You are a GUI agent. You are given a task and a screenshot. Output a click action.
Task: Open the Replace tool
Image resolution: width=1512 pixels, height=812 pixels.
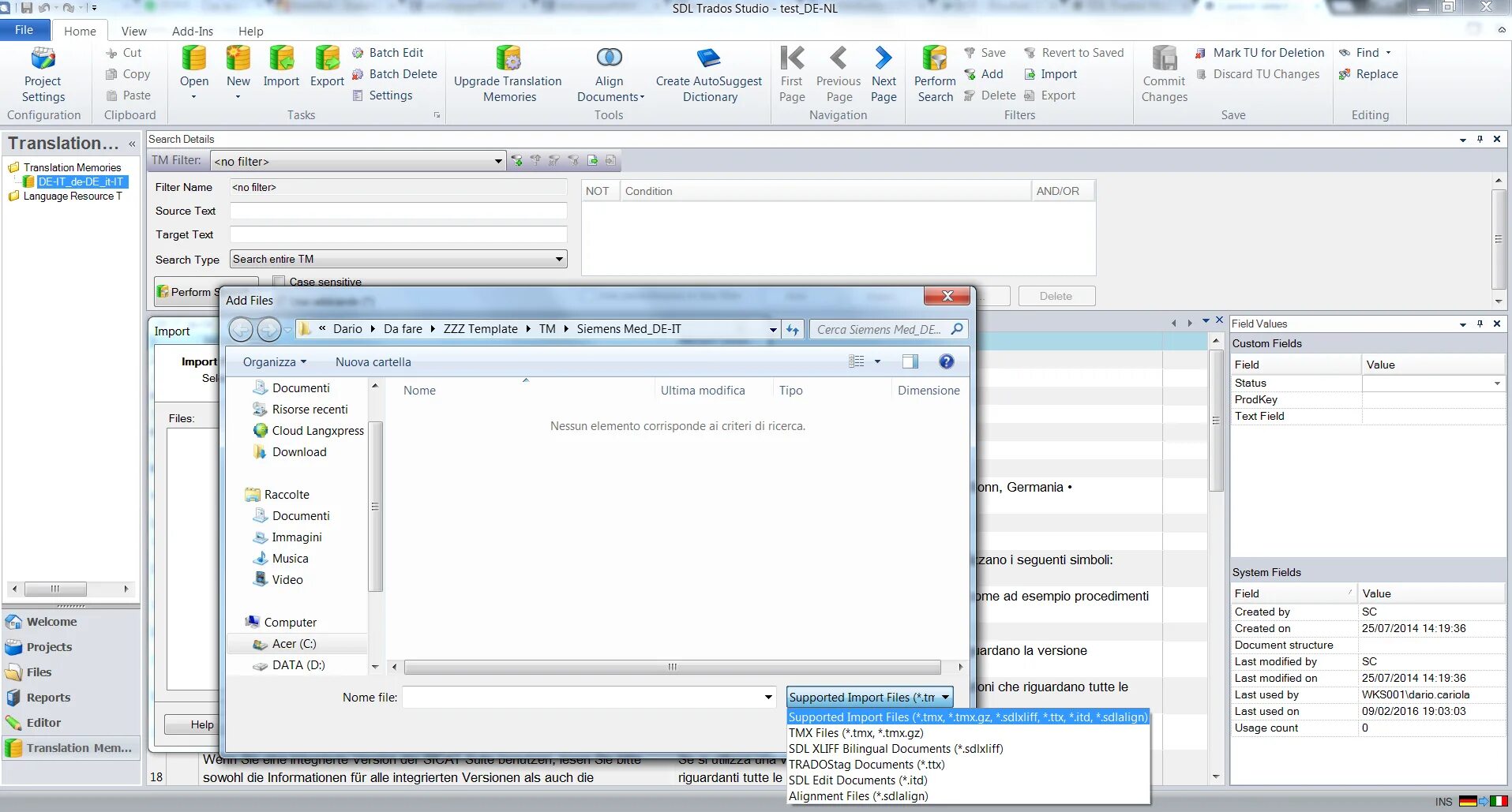click(x=1368, y=74)
